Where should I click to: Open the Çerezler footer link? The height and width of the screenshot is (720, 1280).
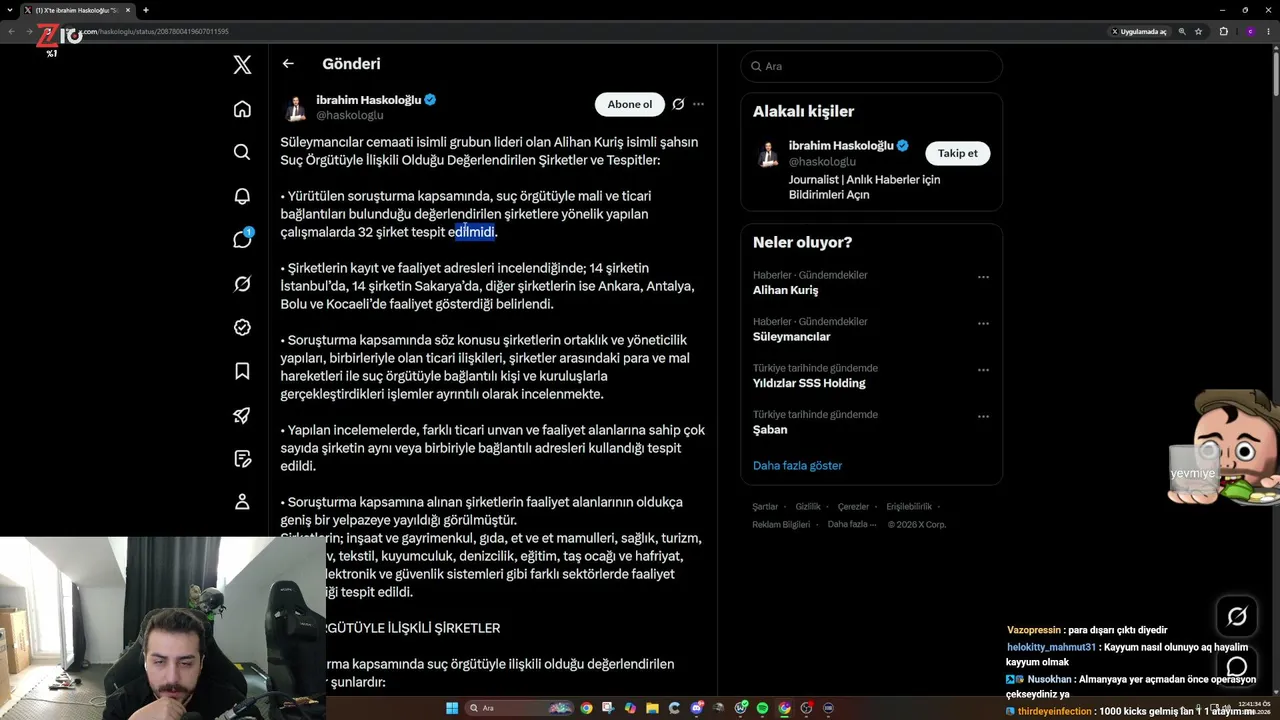[853, 507]
